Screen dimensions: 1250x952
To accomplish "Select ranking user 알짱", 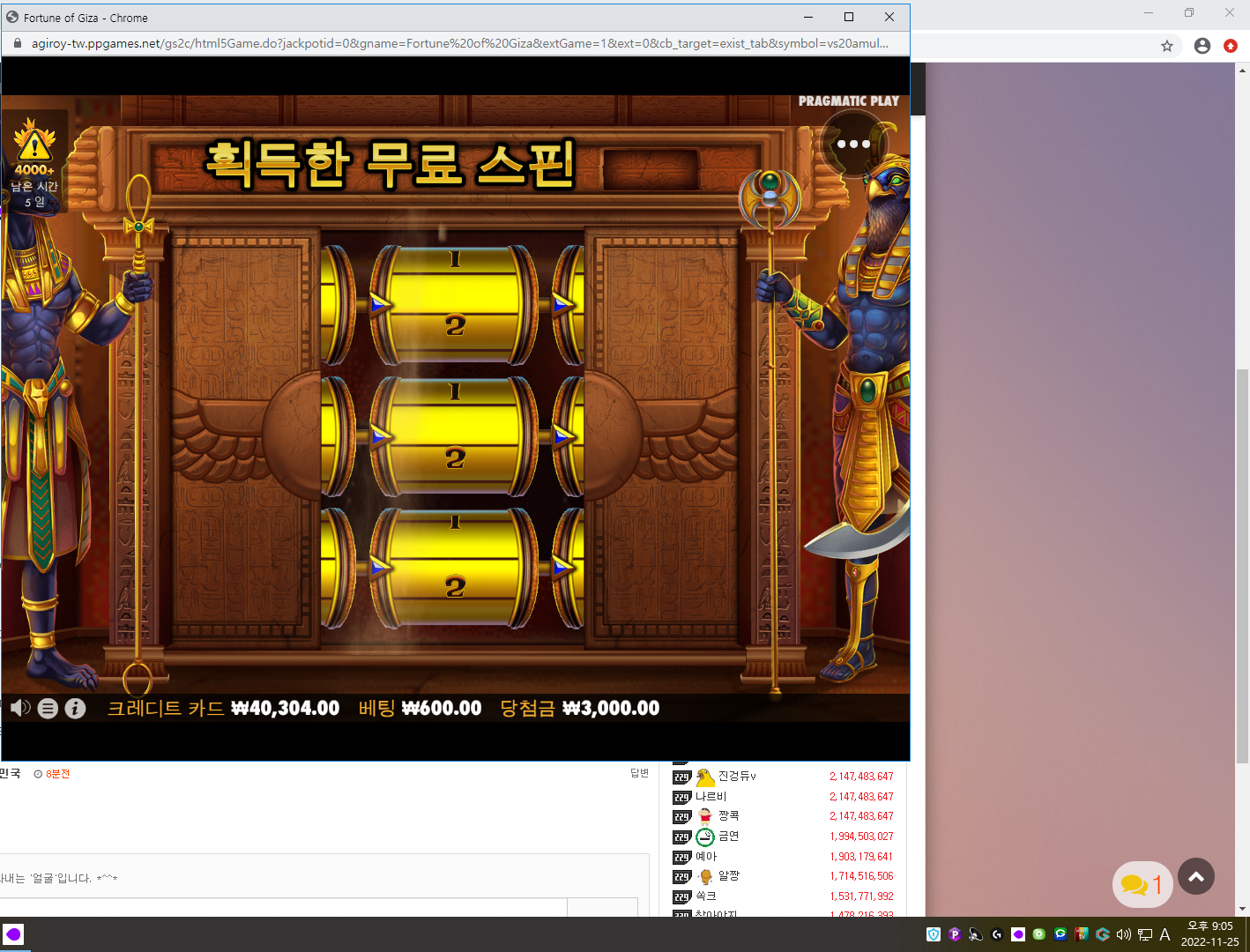I will coord(728,876).
